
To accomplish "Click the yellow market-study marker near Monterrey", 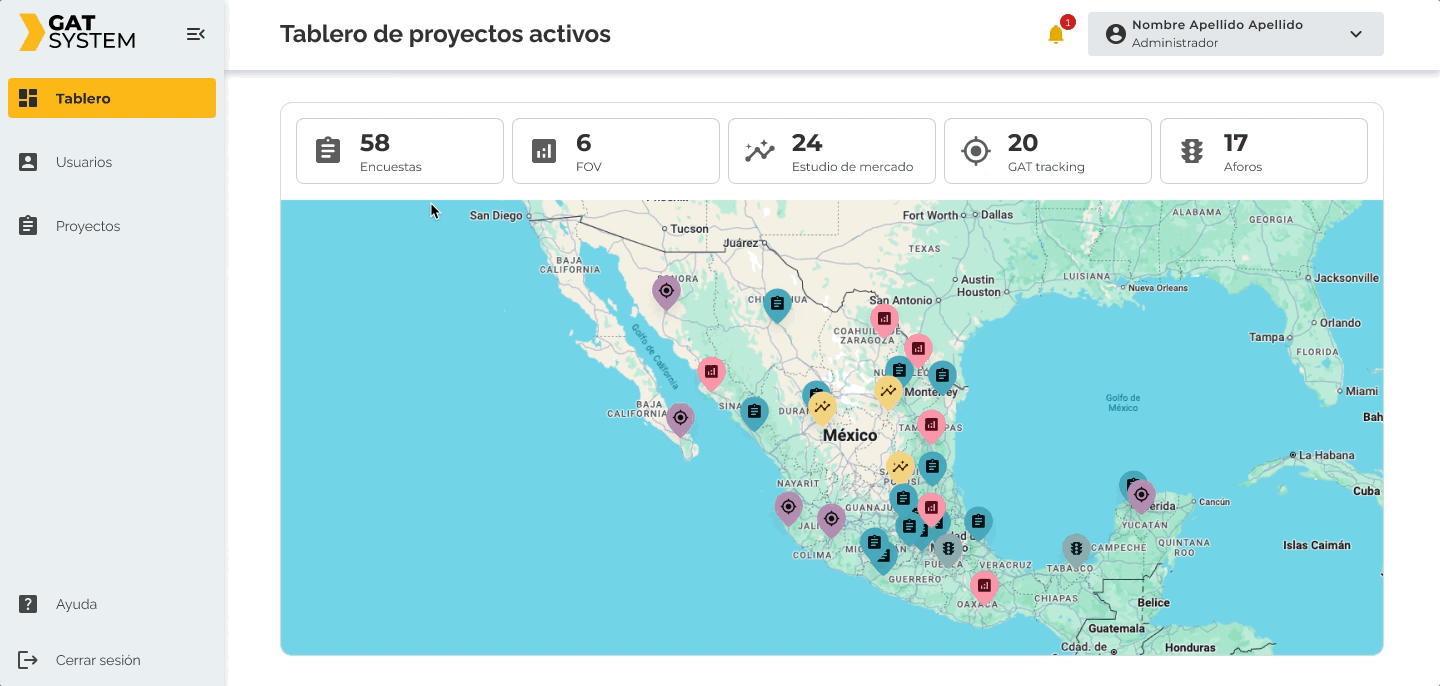I will [x=888, y=391].
